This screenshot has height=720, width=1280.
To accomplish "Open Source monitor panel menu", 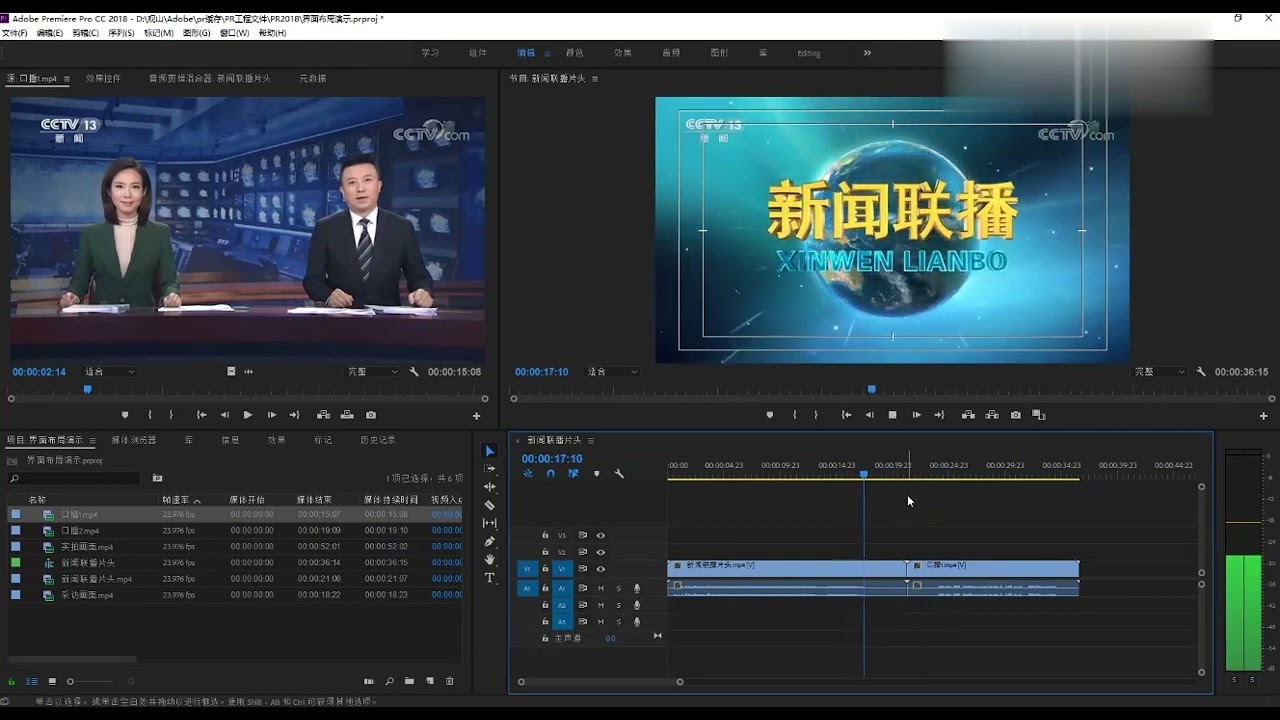I will click(68, 78).
